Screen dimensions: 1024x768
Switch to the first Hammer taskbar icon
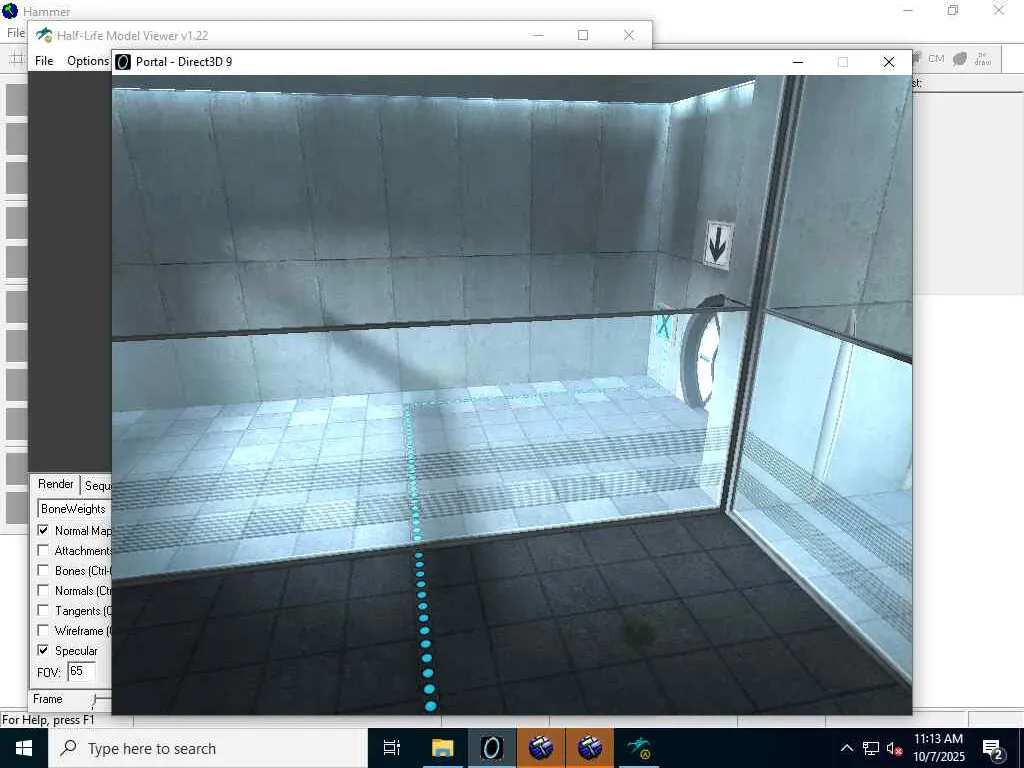(541, 748)
